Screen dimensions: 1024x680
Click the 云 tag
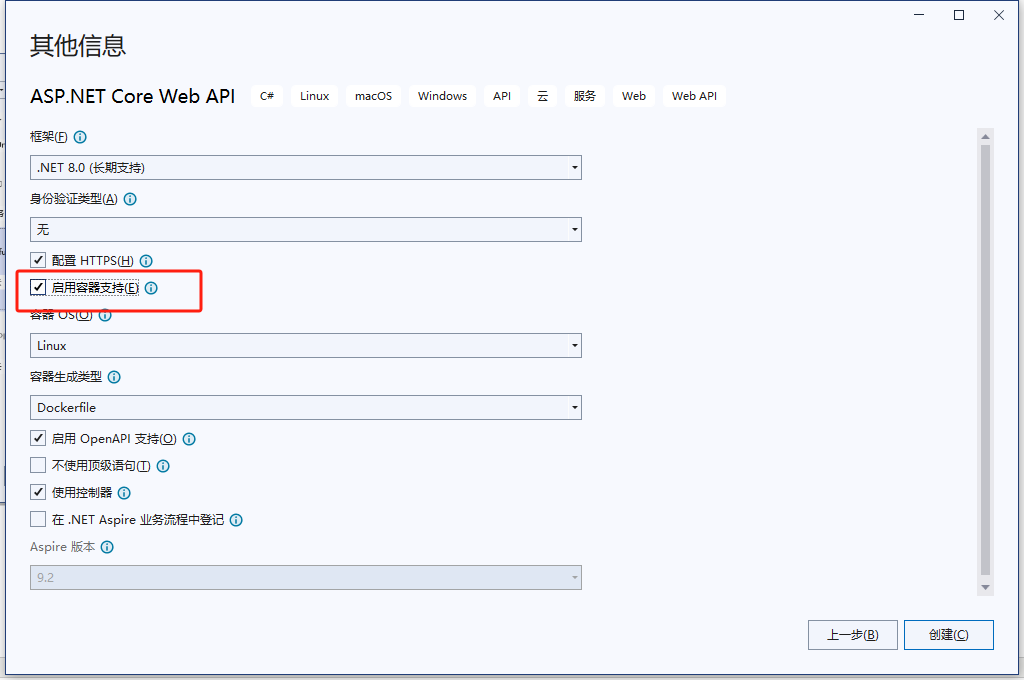543,96
